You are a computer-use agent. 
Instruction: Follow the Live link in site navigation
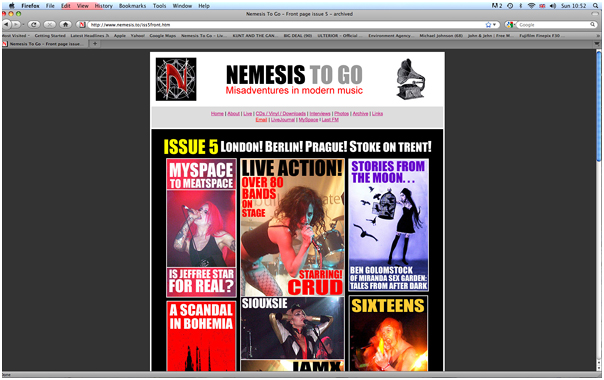coord(248,114)
